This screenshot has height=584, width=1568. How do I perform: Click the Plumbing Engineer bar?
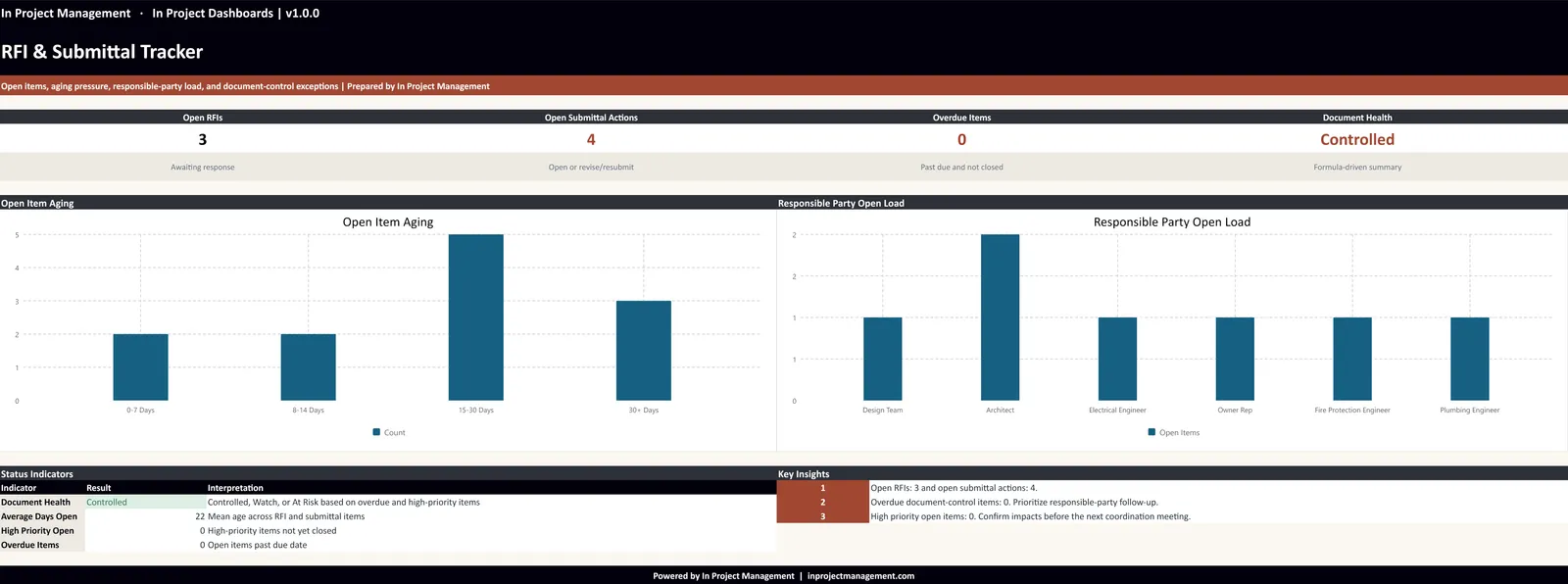point(1470,359)
